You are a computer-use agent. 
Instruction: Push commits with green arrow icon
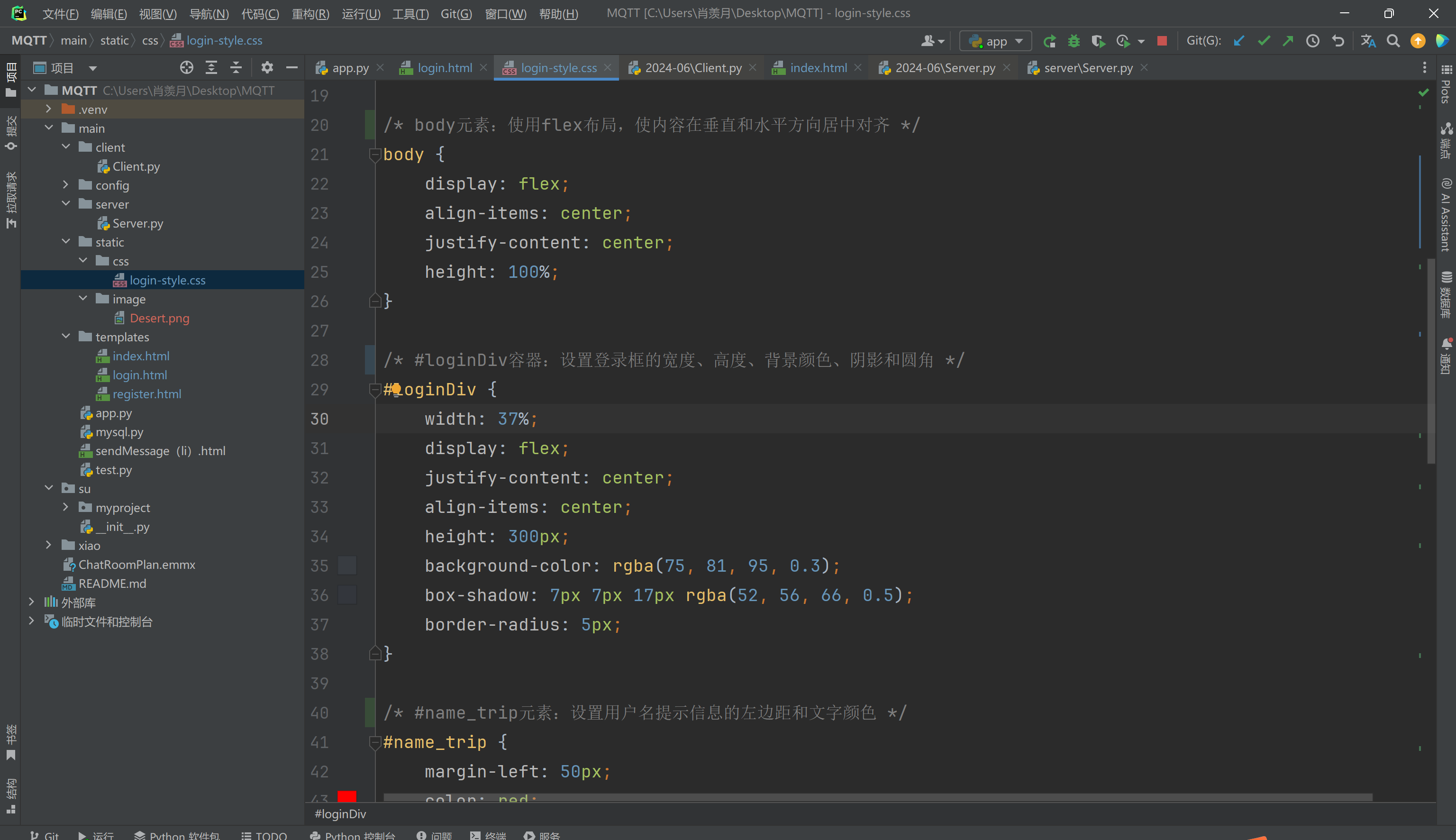point(1288,41)
